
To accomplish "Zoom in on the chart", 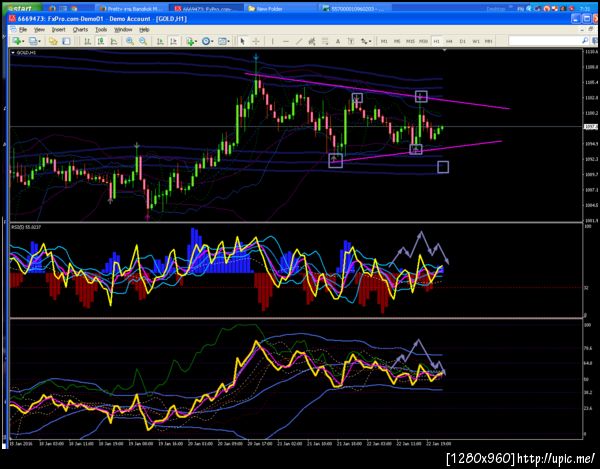I will click(x=130, y=41).
